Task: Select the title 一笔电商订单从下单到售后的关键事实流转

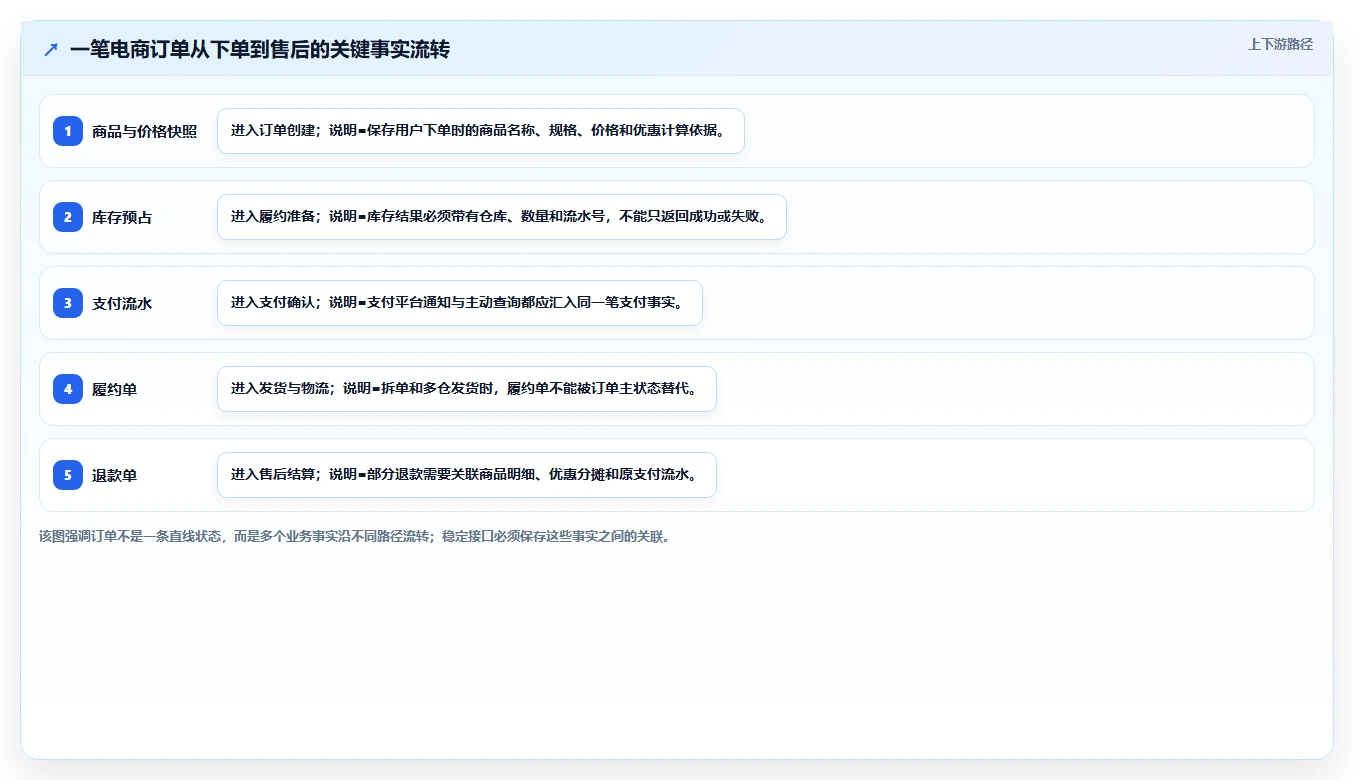Action: tap(260, 49)
